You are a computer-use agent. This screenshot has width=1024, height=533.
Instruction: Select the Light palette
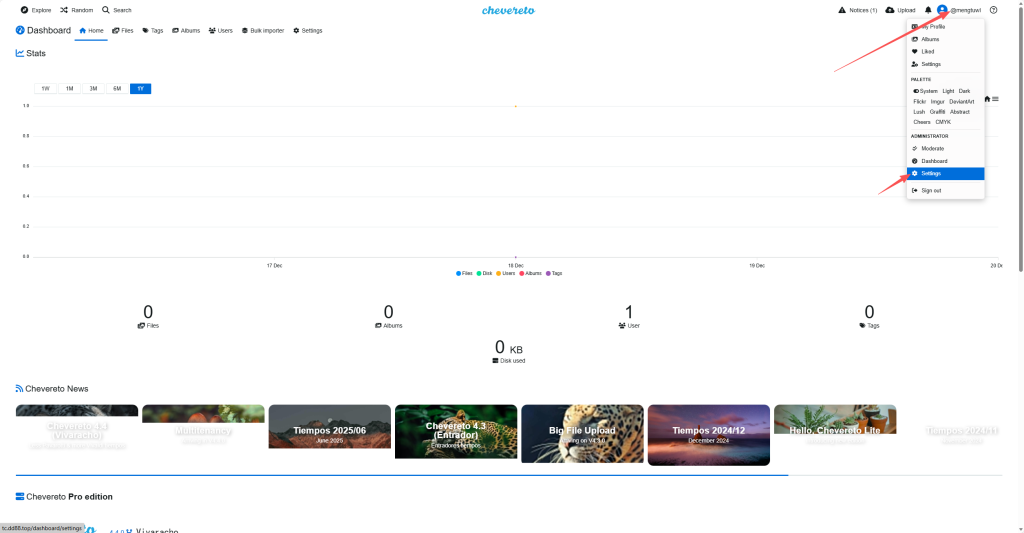coord(948,91)
